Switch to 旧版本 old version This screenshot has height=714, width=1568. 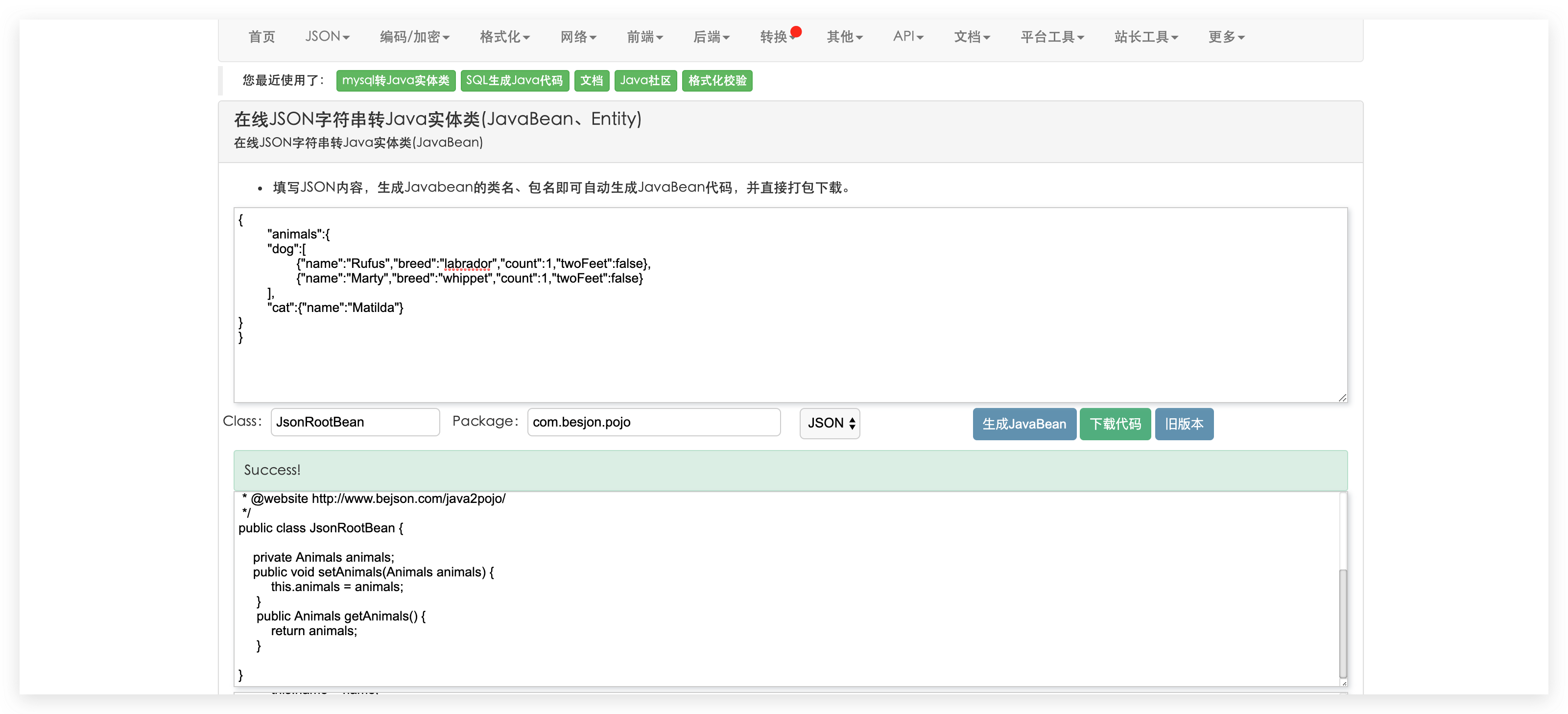[x=1183, y=424]
